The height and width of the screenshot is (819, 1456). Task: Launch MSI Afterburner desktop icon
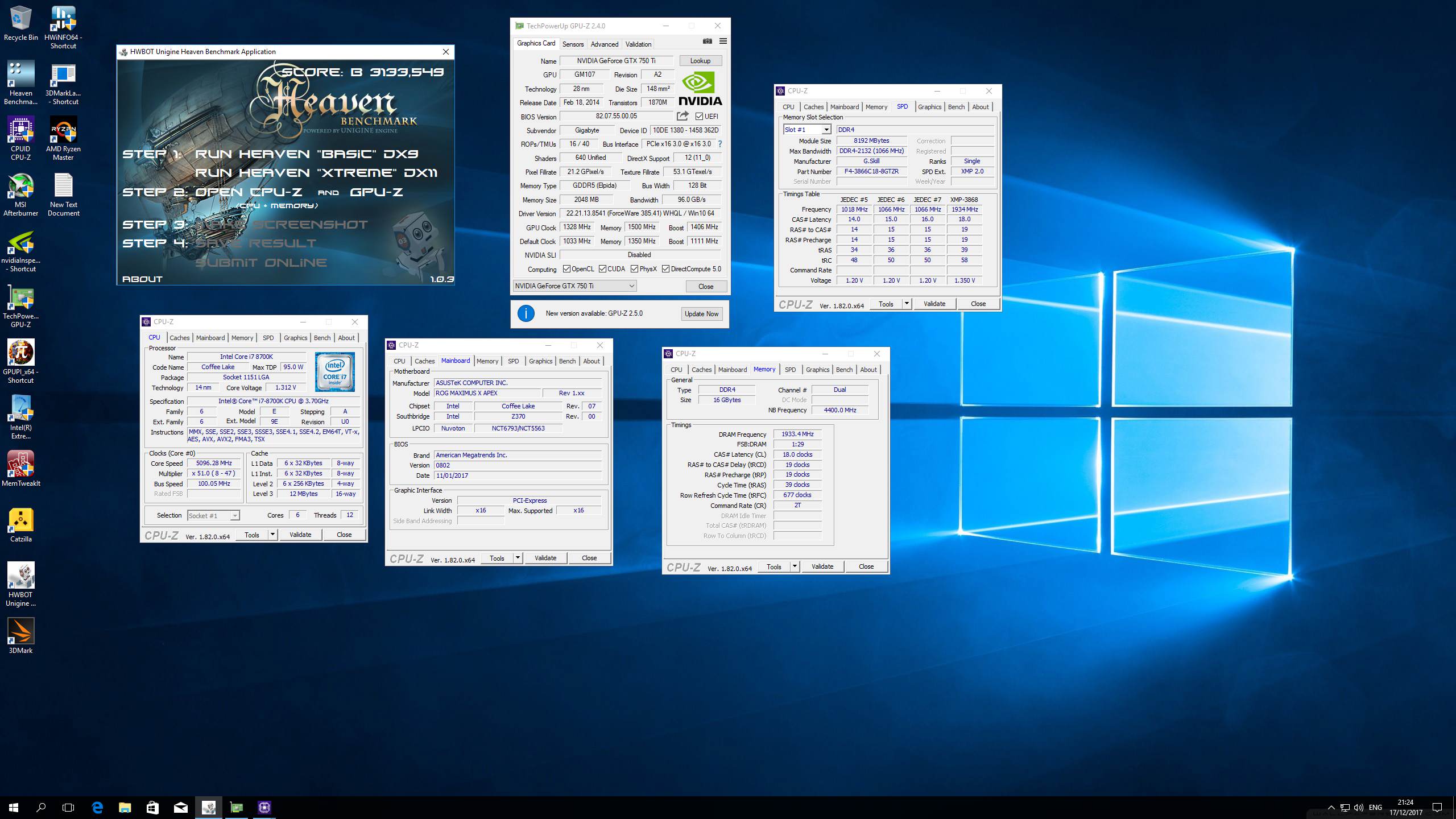(x=20, y=195)
